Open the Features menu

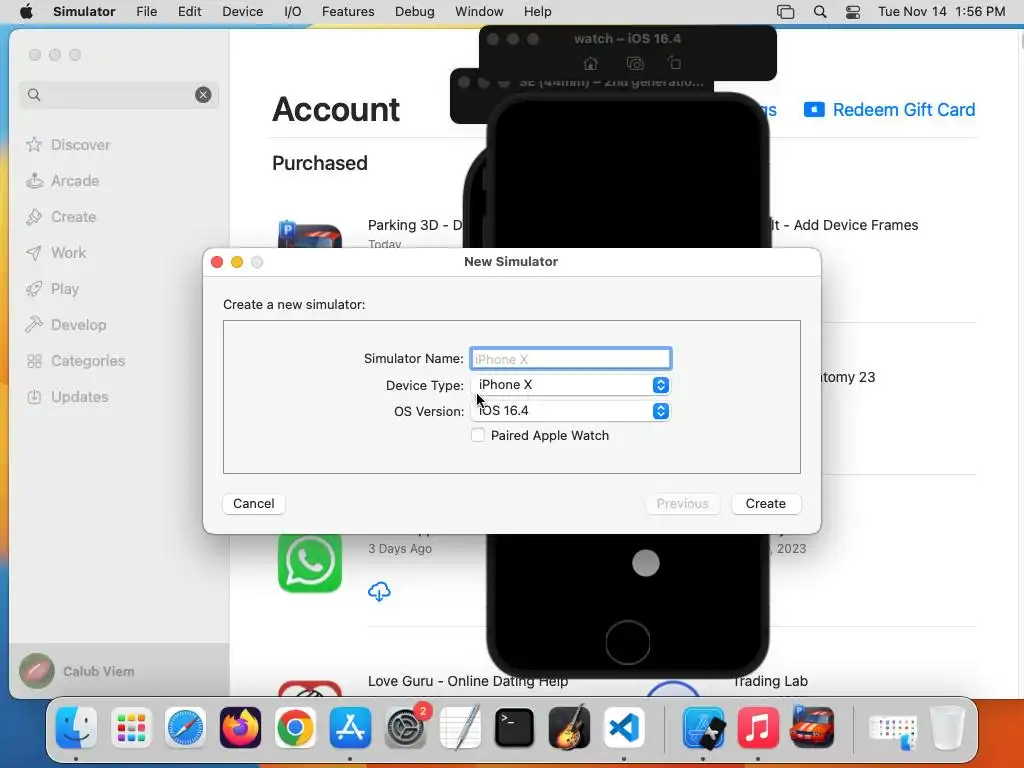coord(348,12)
